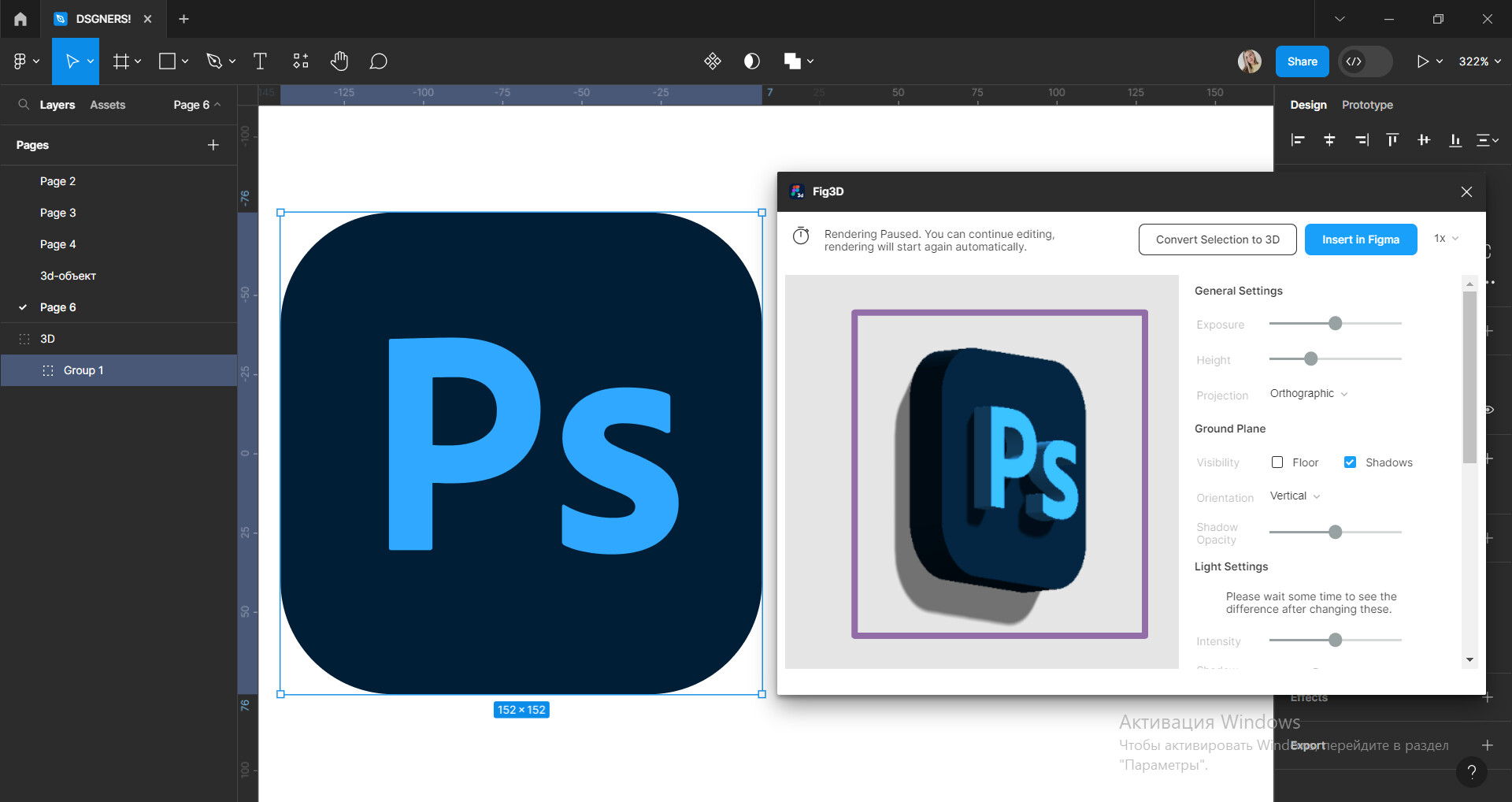Add a new page with plus icon
The image size is (1512, 802).
pos(213,145)
